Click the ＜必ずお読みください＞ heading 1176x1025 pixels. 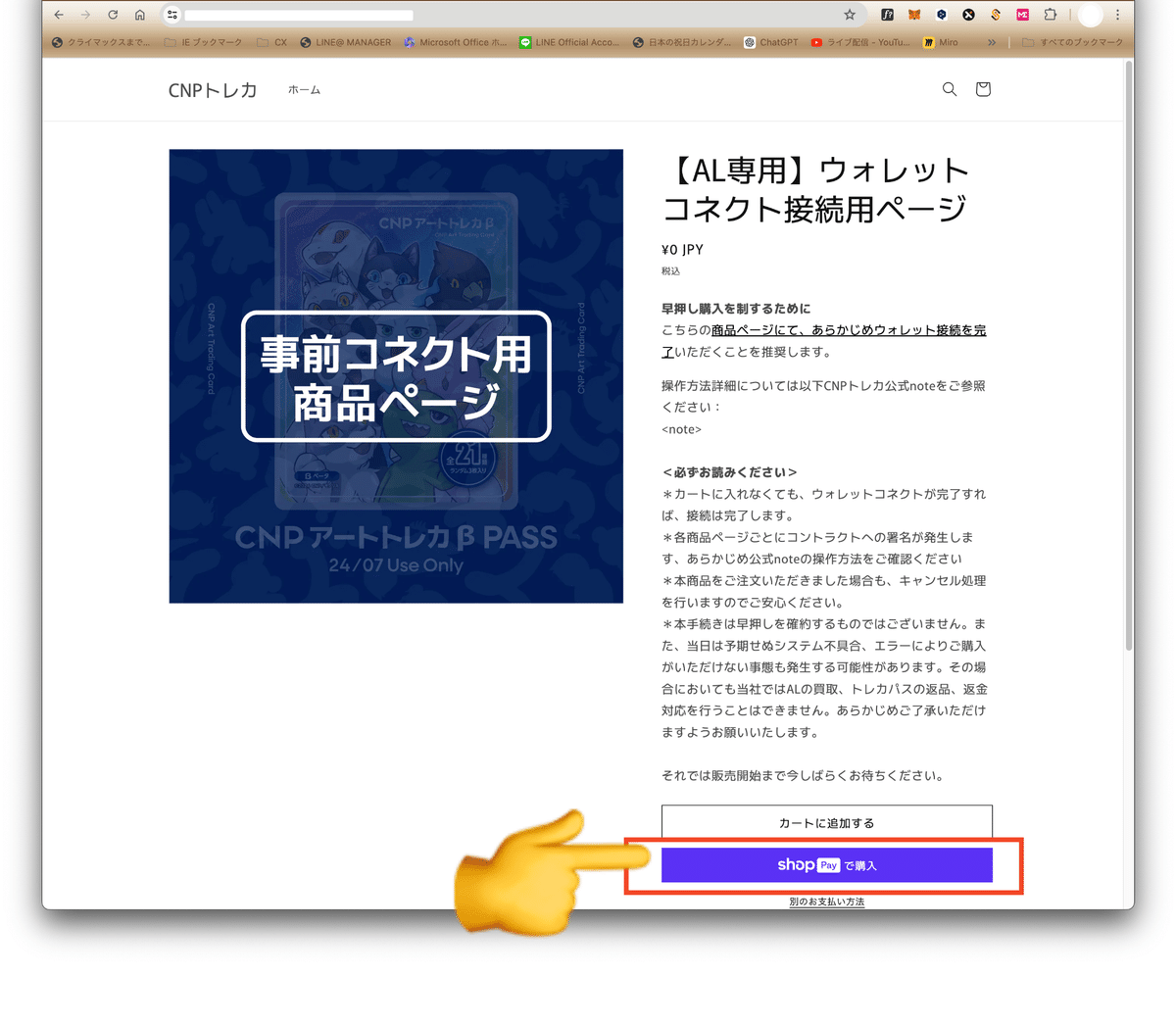(730, 472)
